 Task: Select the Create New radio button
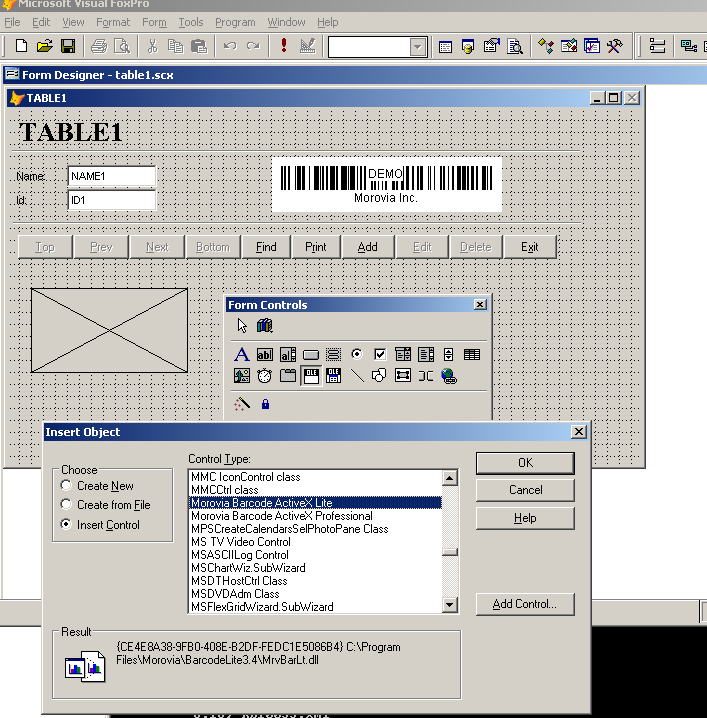point(66,485)
